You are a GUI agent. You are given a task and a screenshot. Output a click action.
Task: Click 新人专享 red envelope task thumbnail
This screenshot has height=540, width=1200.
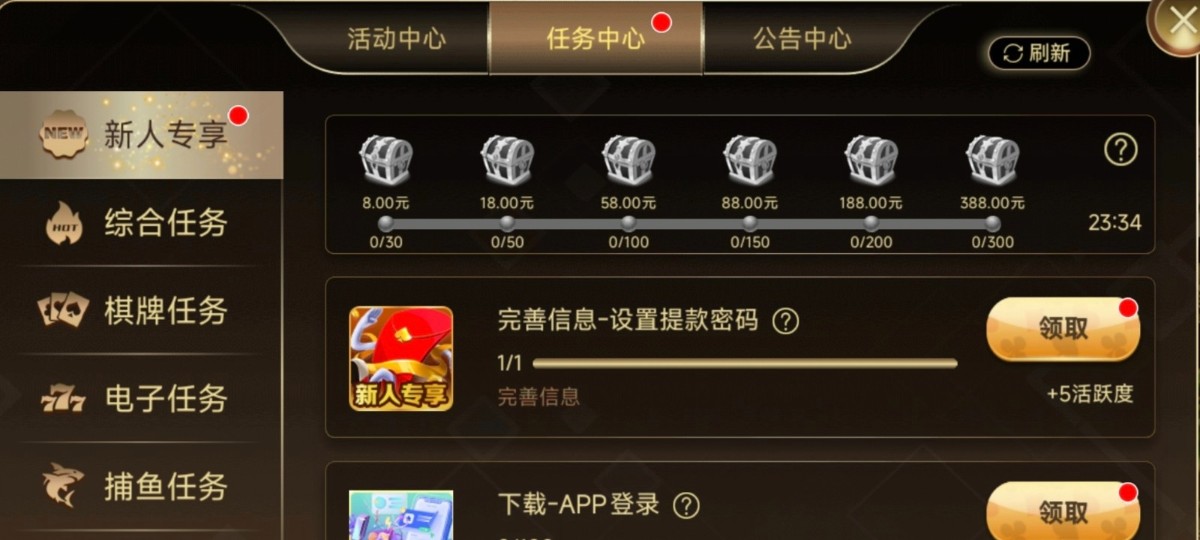(x=400, y=358)
